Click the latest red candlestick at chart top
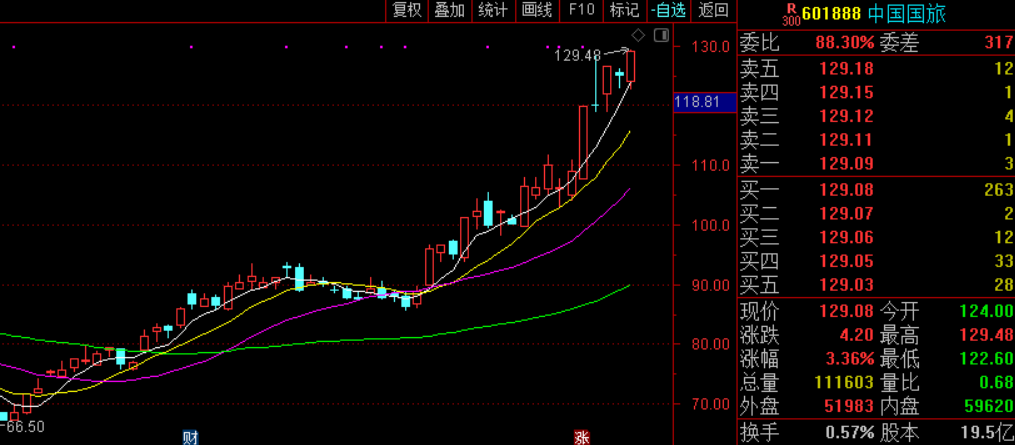 click(630, 66)
